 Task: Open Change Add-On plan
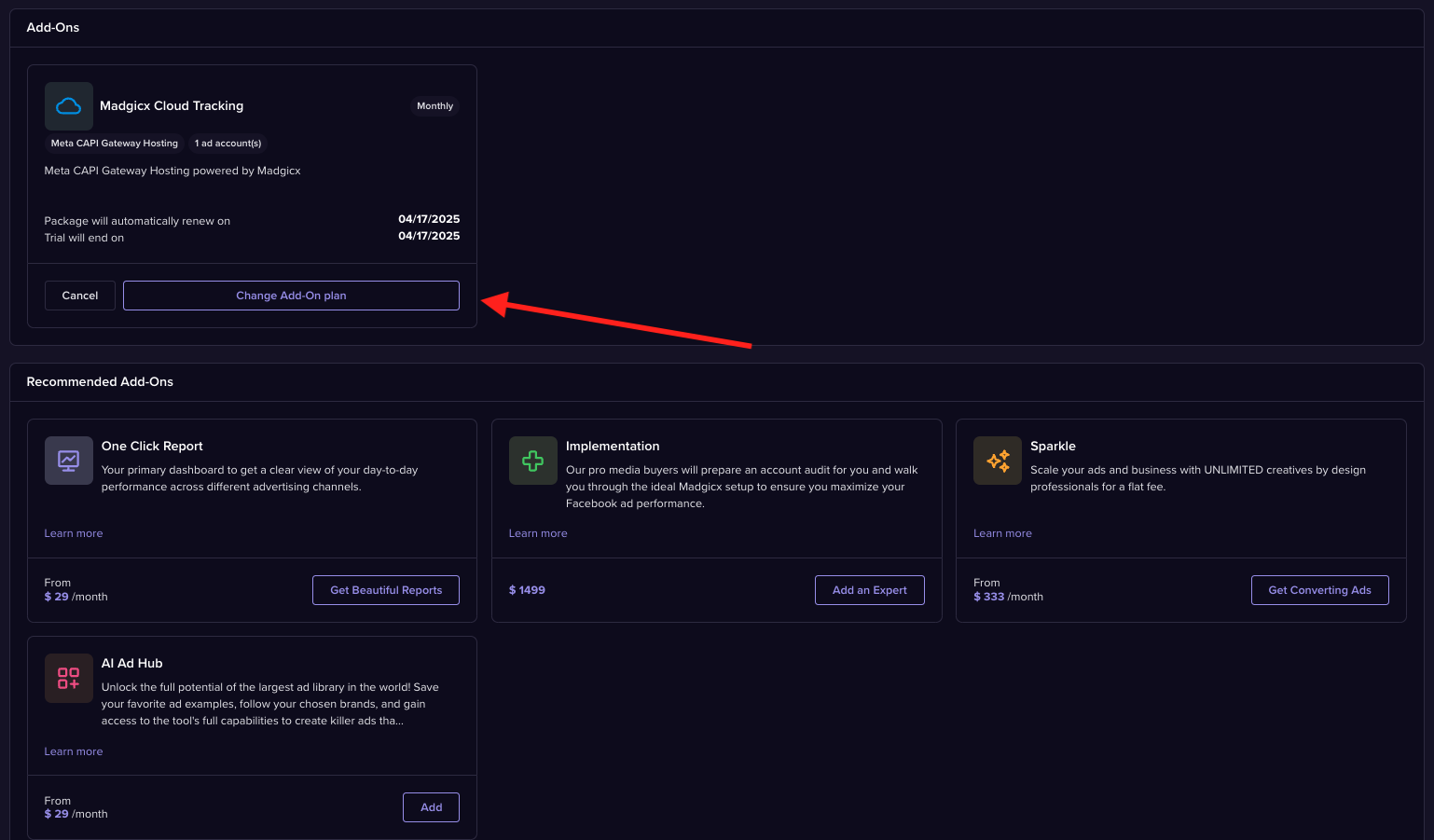click(291, 296)
